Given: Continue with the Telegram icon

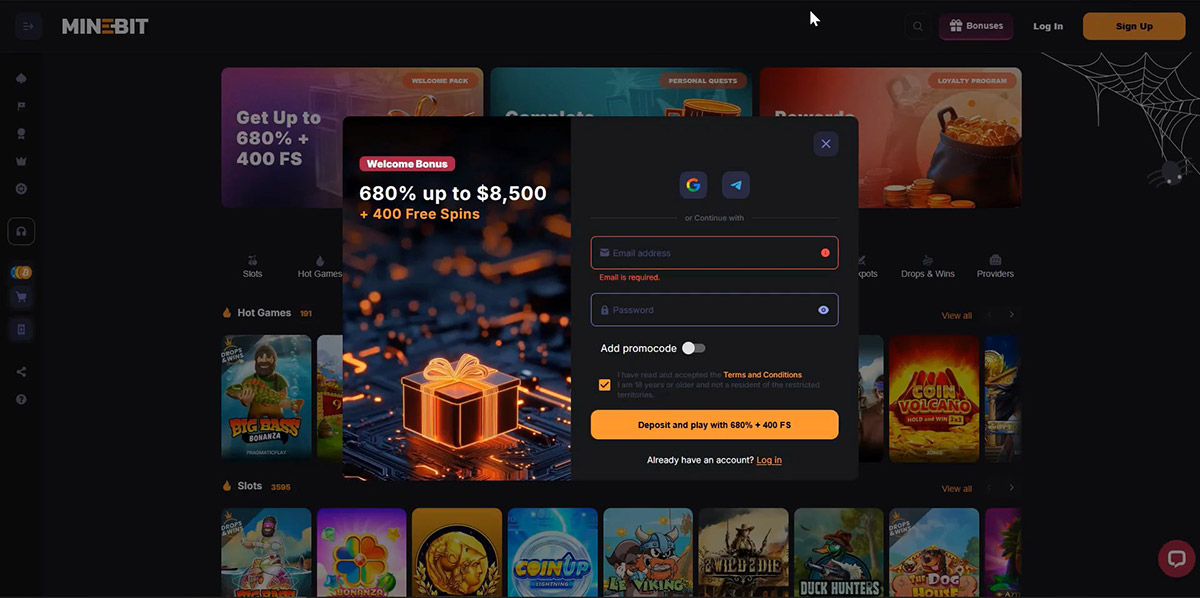Looking at the screenshot, I should coord(736,185).
